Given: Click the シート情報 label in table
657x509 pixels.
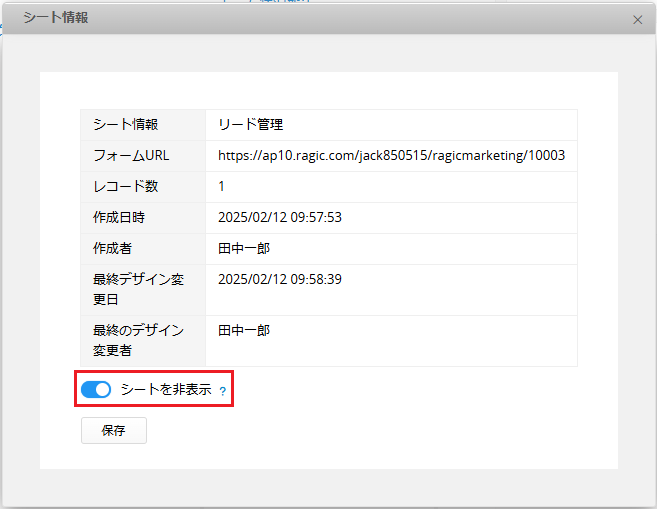Looking at the screenshot, I should click(125, 125).
